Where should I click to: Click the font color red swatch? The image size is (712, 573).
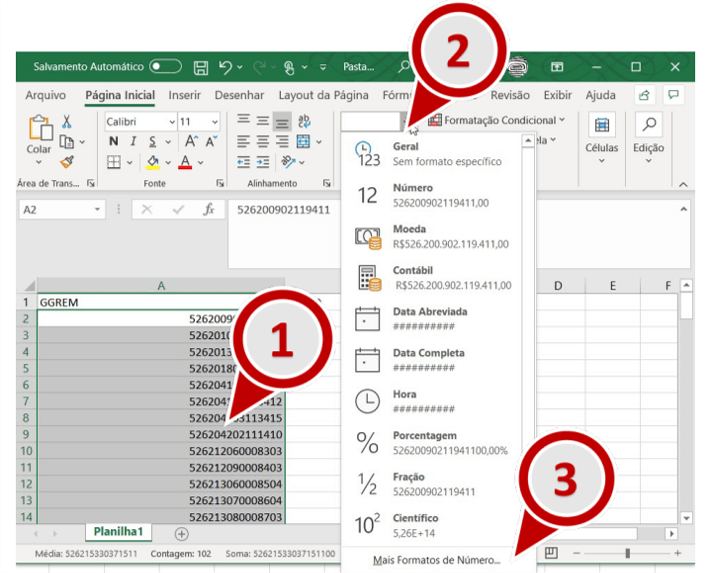185,162
